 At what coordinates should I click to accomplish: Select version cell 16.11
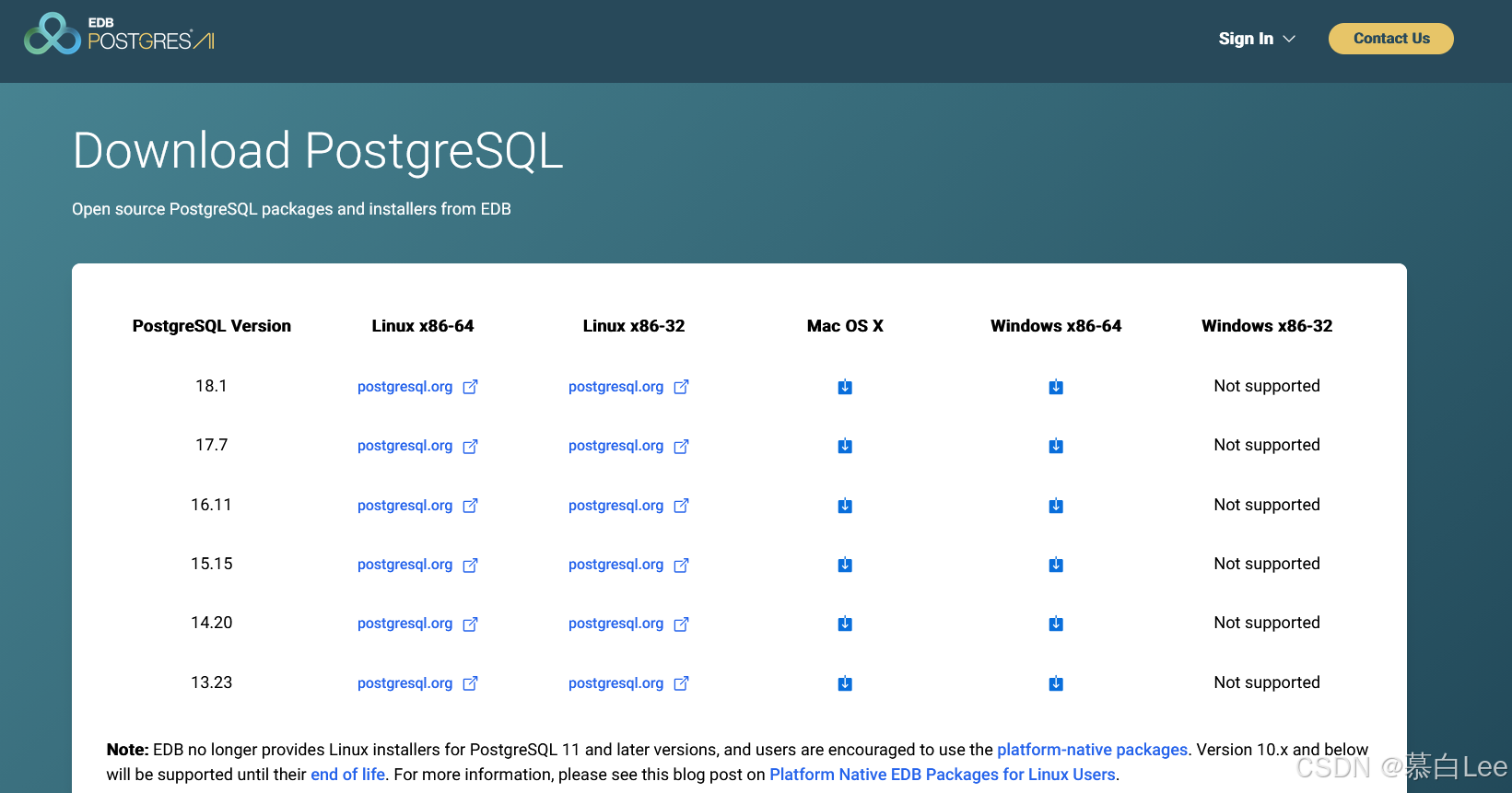pyautogui.click(x=211, y=505)
